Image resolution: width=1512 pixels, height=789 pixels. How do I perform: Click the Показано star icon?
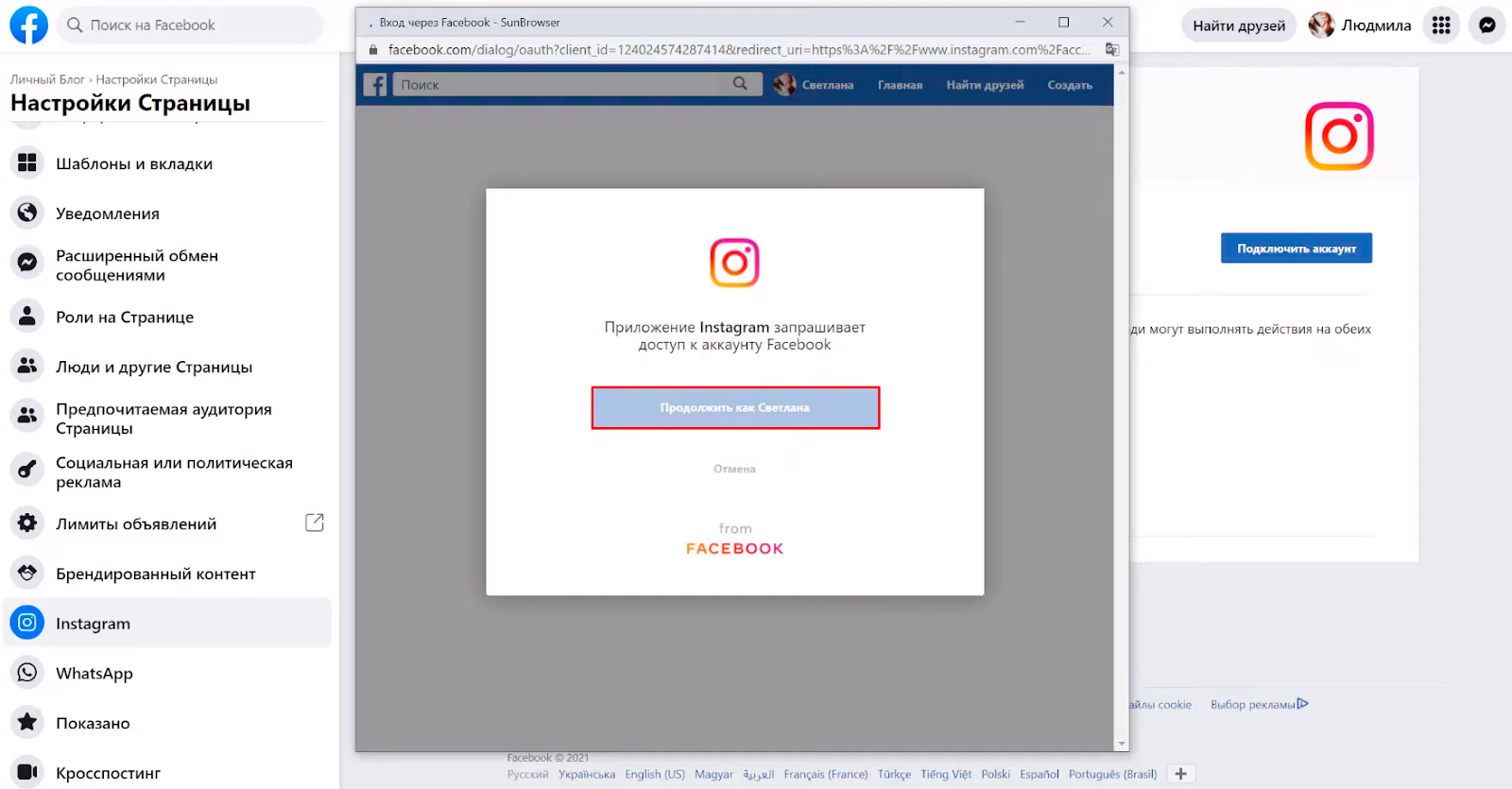27,723
